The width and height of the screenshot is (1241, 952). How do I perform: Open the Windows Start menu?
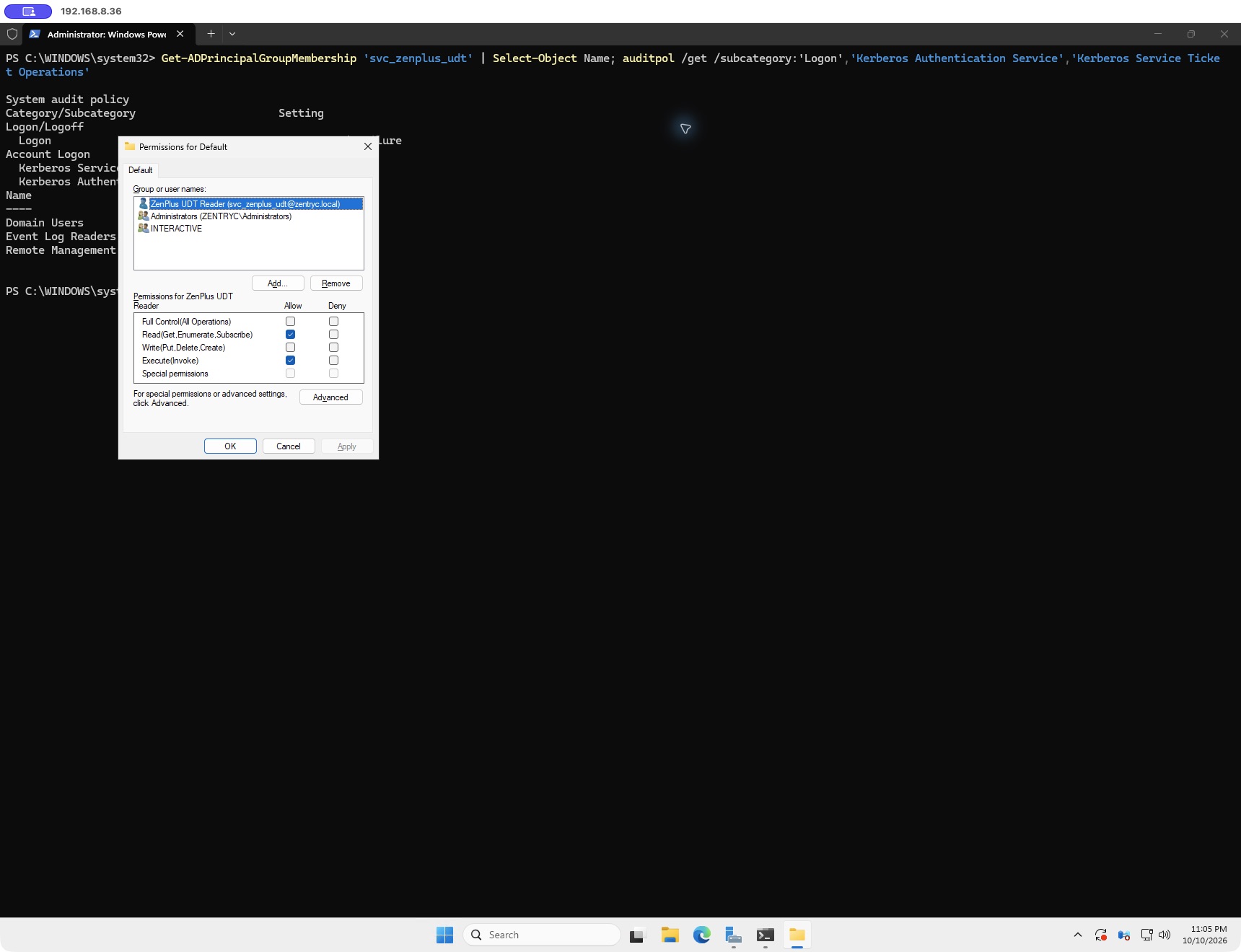[445, 935]
